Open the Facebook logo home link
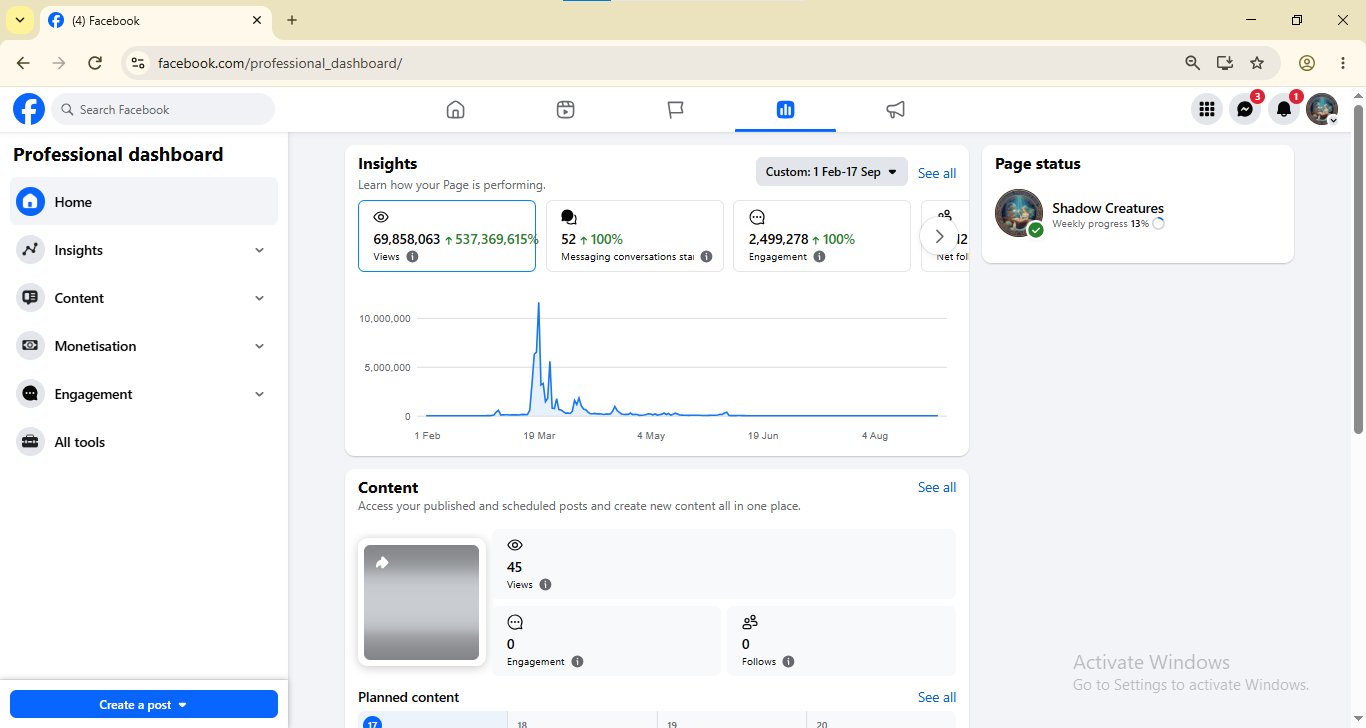This screenshot has width=1366, height=728. [29, 109]
